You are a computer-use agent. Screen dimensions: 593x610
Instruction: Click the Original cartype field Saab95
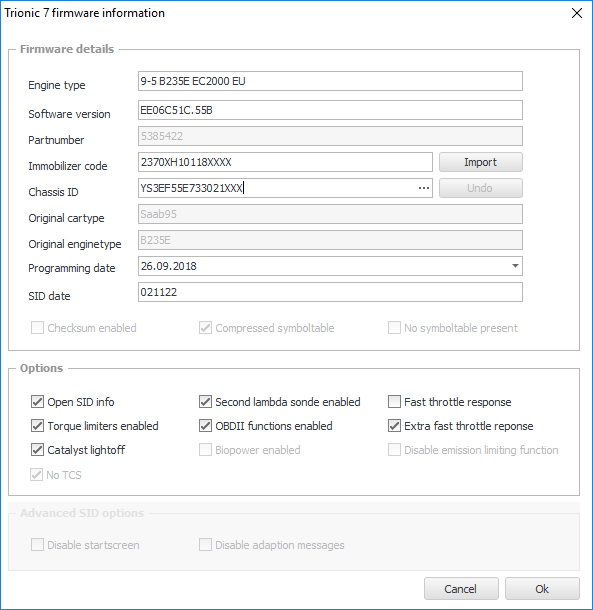tap(330, 214)
